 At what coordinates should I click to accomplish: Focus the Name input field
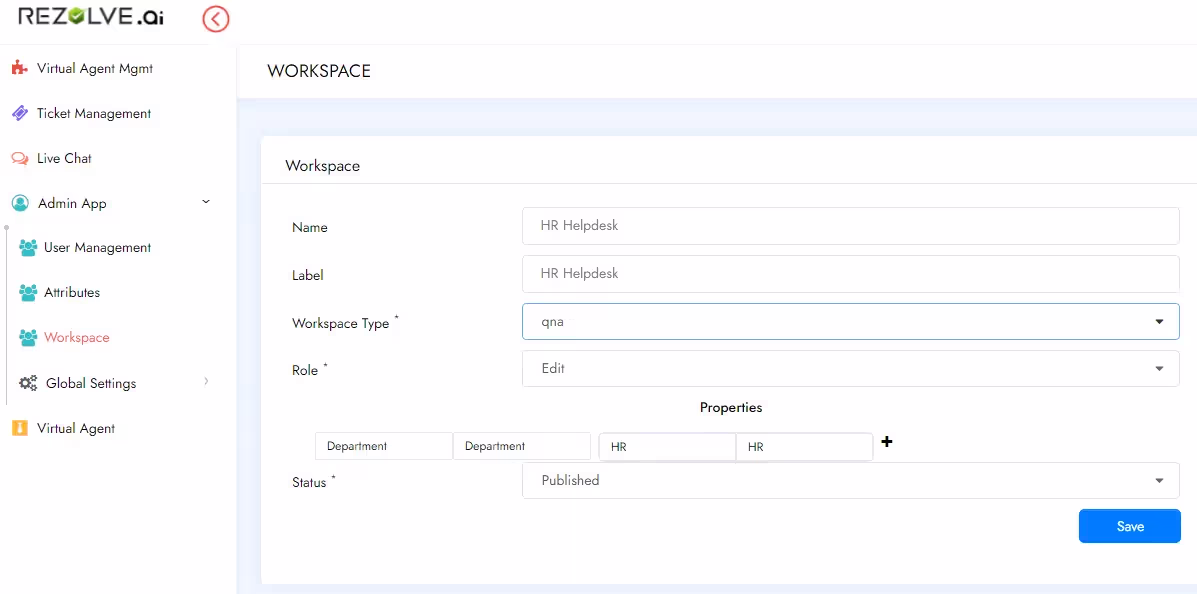tap(850, 226)
